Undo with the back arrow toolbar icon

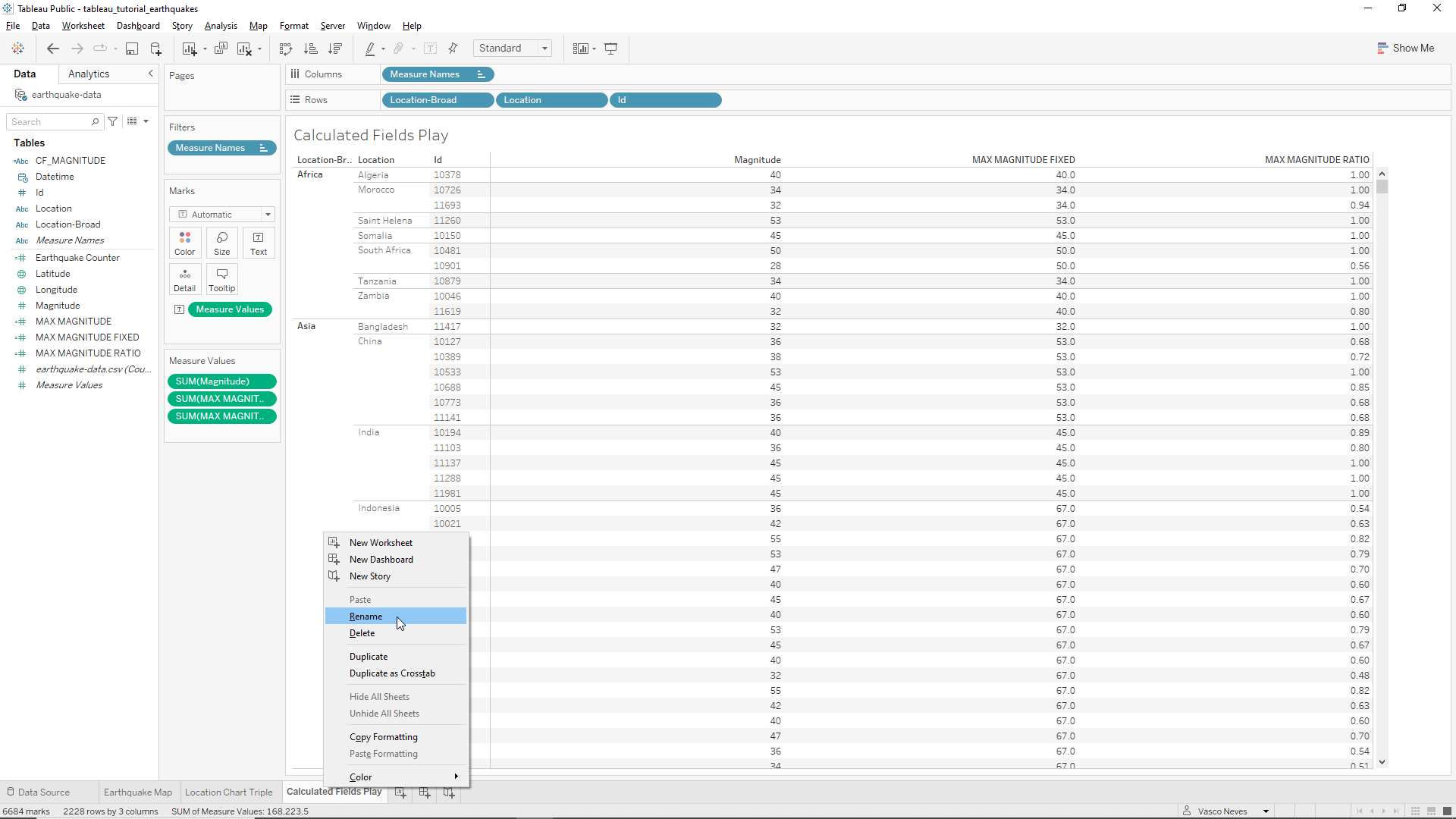pos(53,49)
